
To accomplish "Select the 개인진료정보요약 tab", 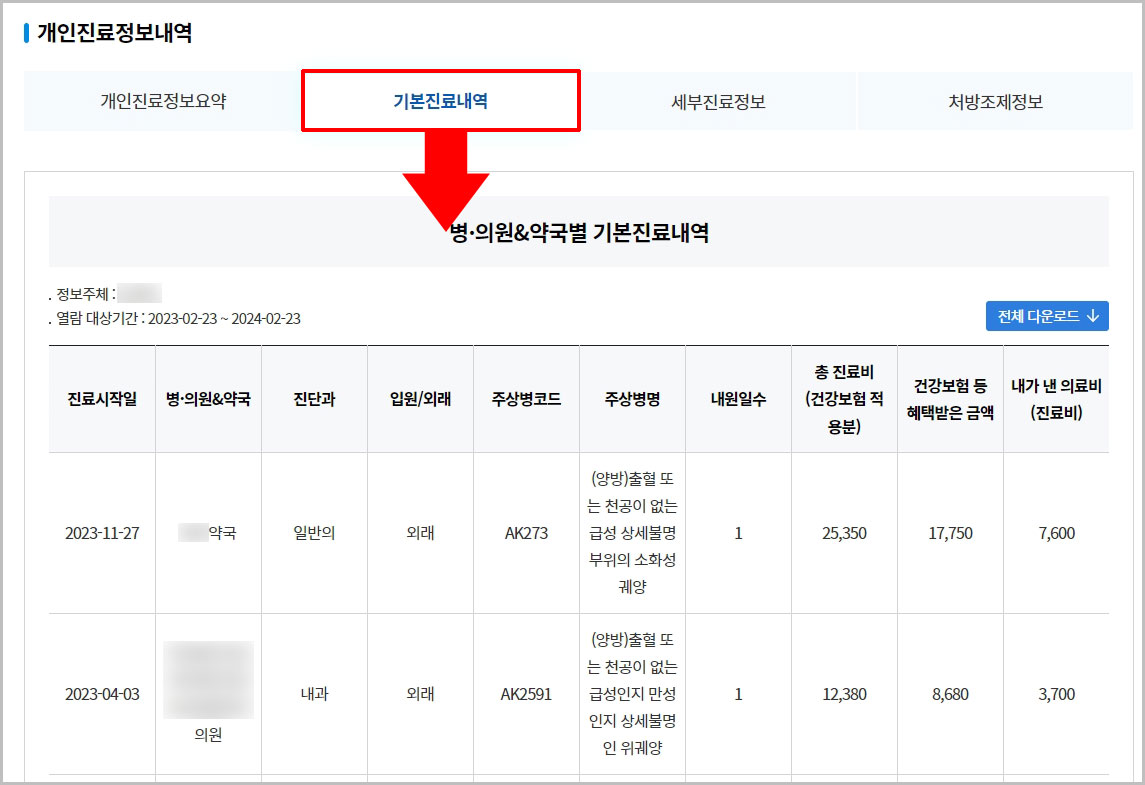I will (x=160, y=101).
